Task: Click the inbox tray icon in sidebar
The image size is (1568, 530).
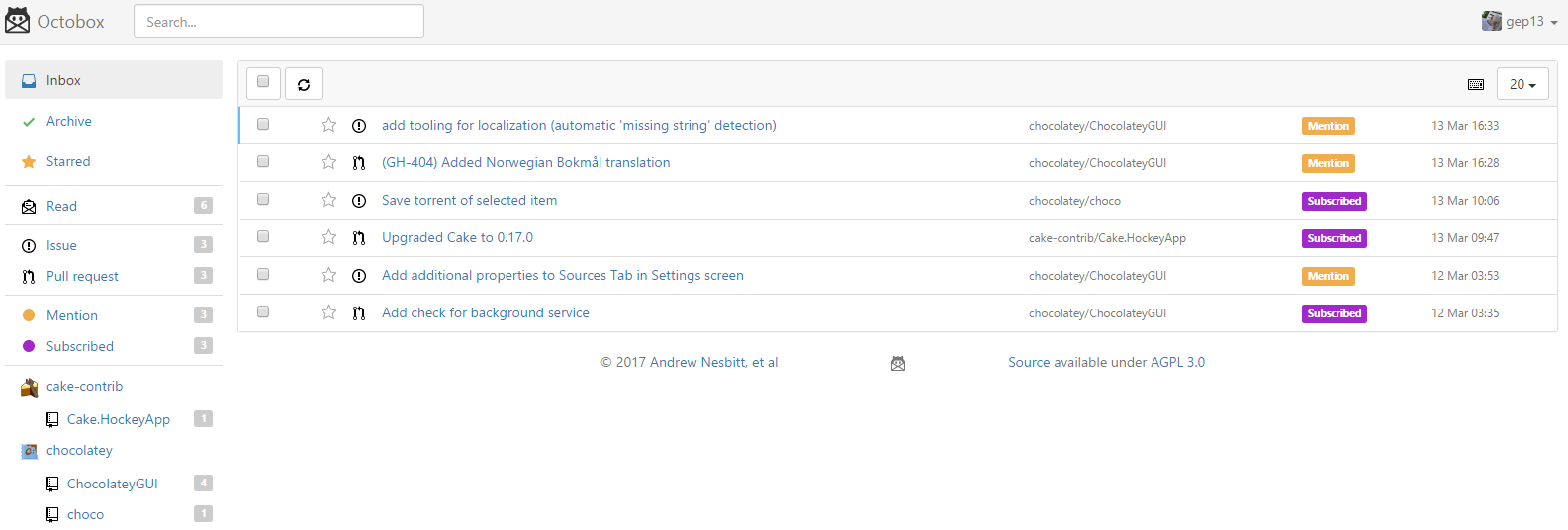Action: coord(29,81)
